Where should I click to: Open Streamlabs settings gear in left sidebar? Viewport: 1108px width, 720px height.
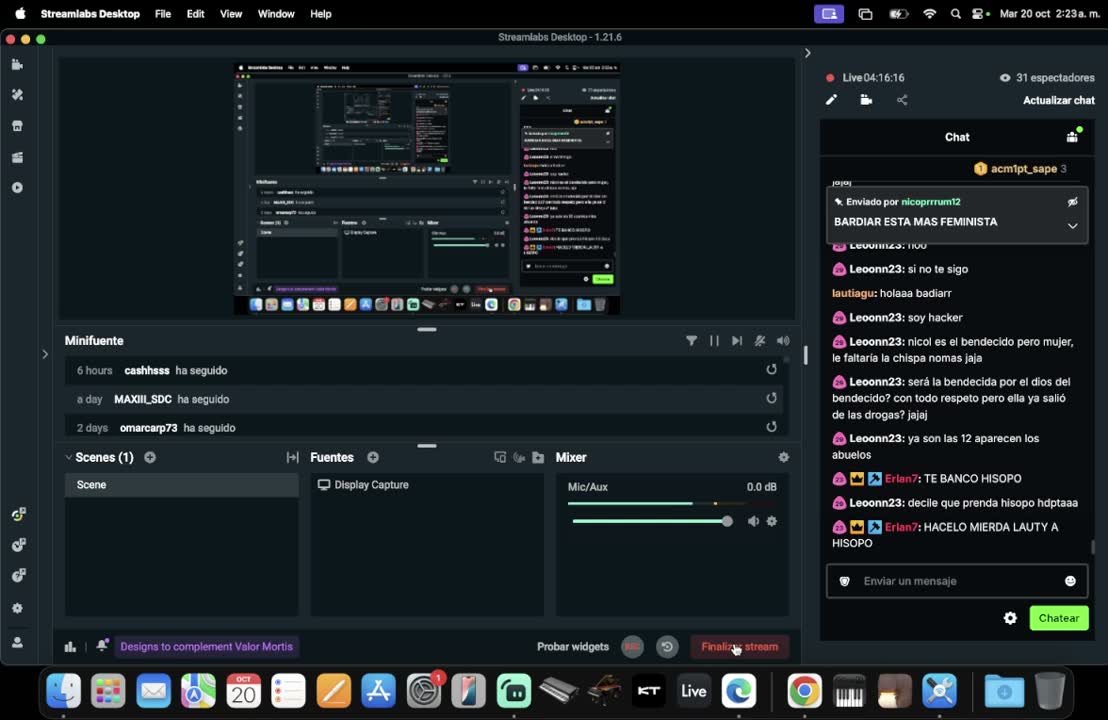tap(18, 608)
